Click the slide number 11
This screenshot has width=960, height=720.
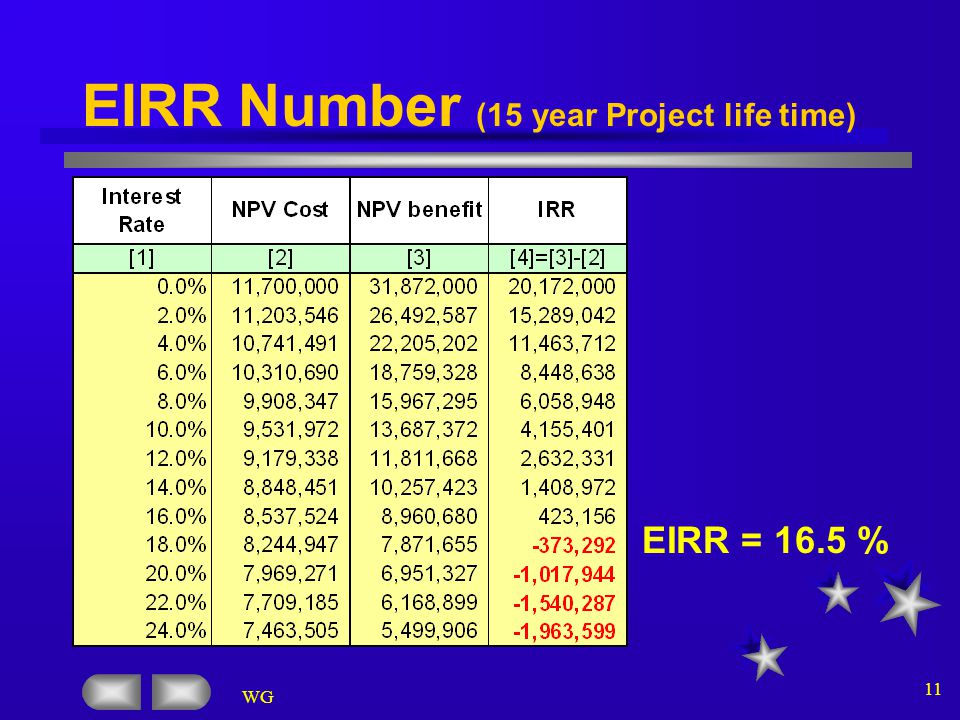tap(932, 689)
